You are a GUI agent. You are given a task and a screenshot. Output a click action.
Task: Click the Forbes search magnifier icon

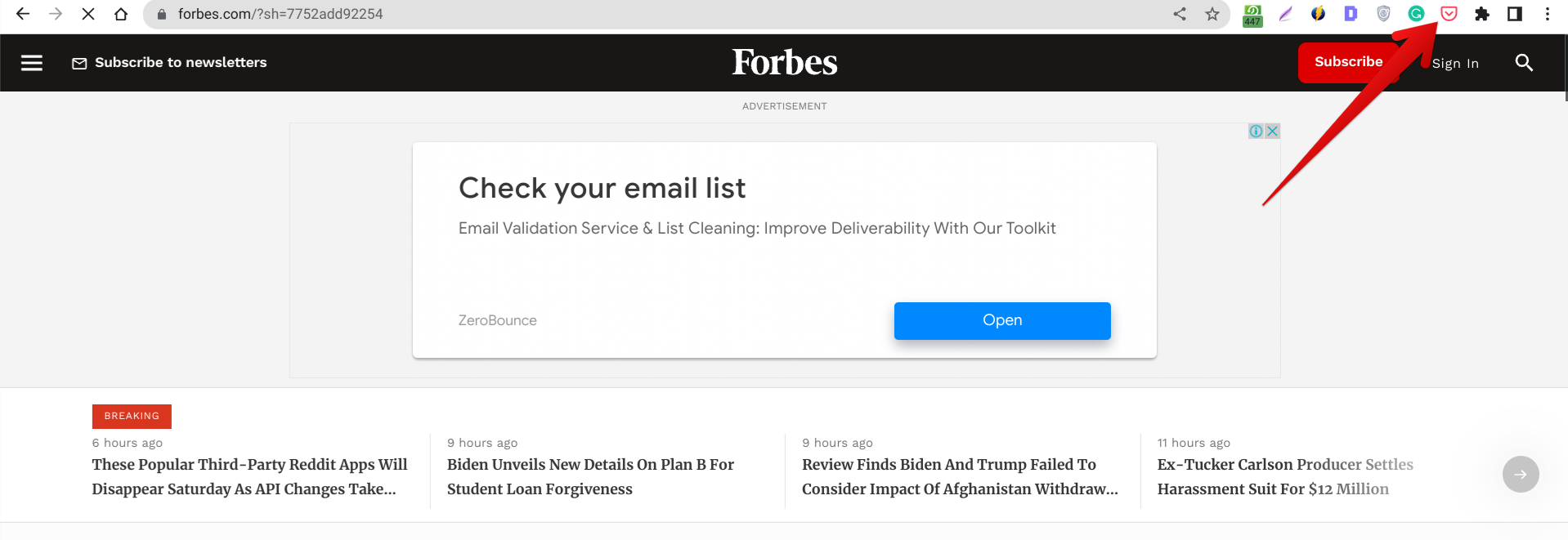[x=1524, y=63]
